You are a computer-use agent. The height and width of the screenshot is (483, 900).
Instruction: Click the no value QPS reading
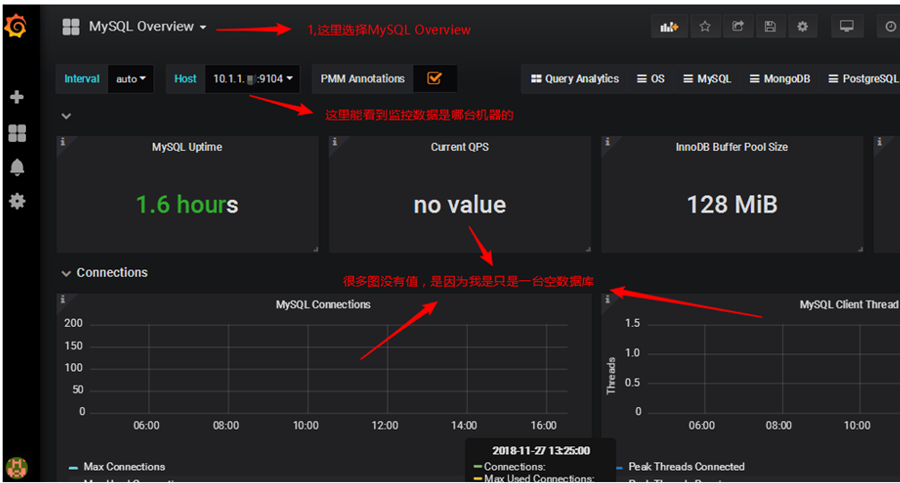pos(460,205)
